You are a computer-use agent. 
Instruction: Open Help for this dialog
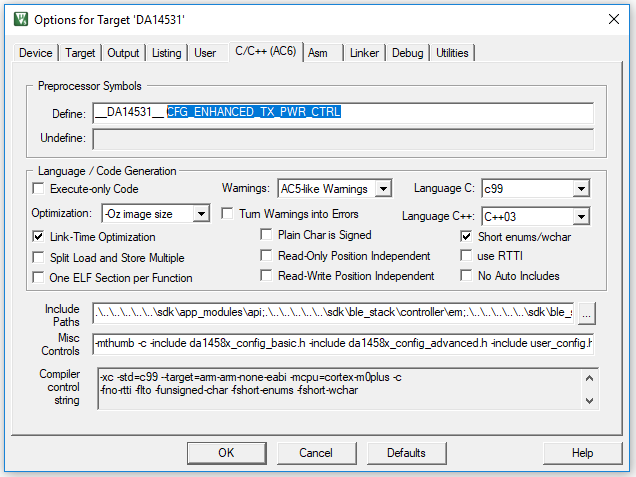582,453
